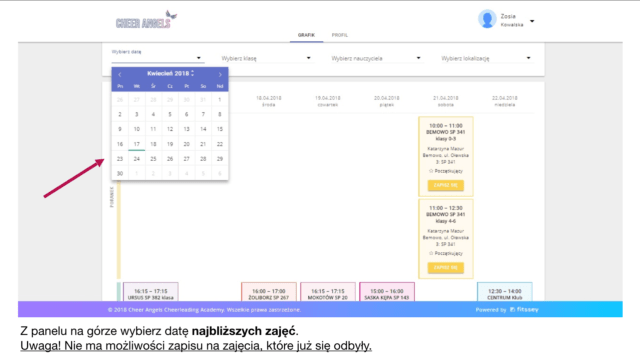Pick day 3 in the calendar
Screen dimensions: 640x361
[x=137, y=114]
